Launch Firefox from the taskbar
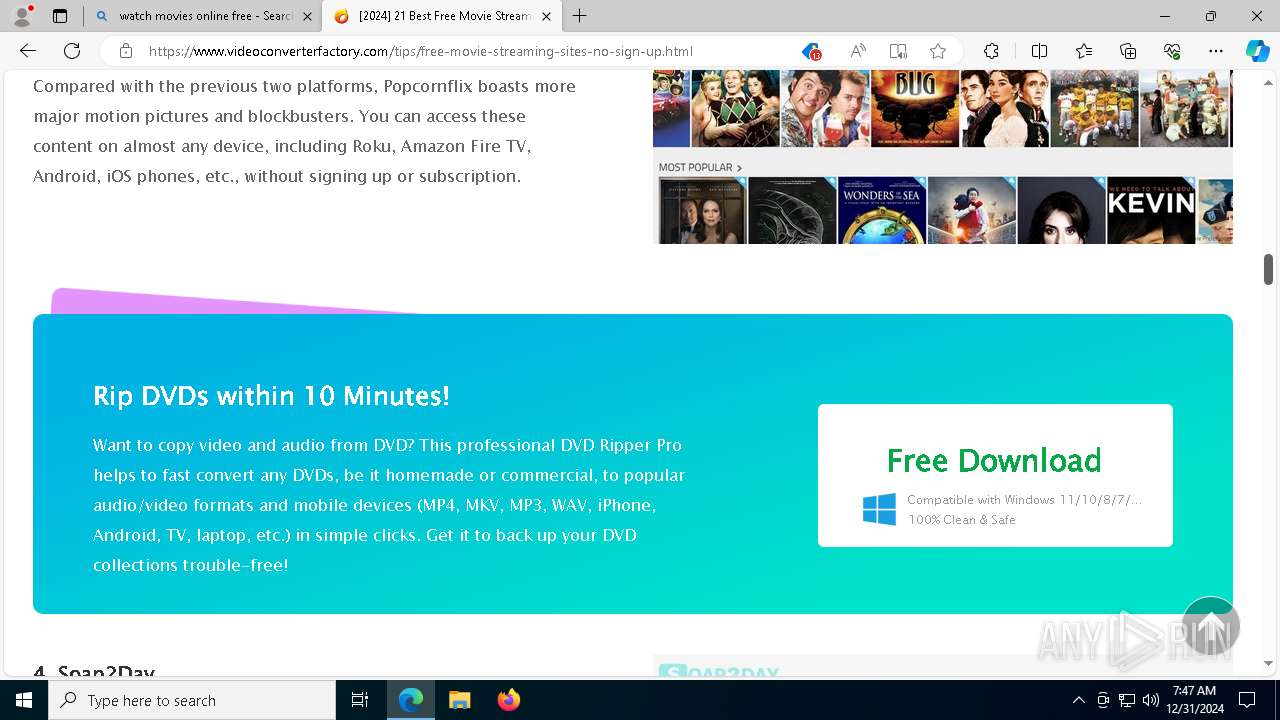Image resolution: width=1280 pixels, height=720 pixels. click(x=508, y=700)
